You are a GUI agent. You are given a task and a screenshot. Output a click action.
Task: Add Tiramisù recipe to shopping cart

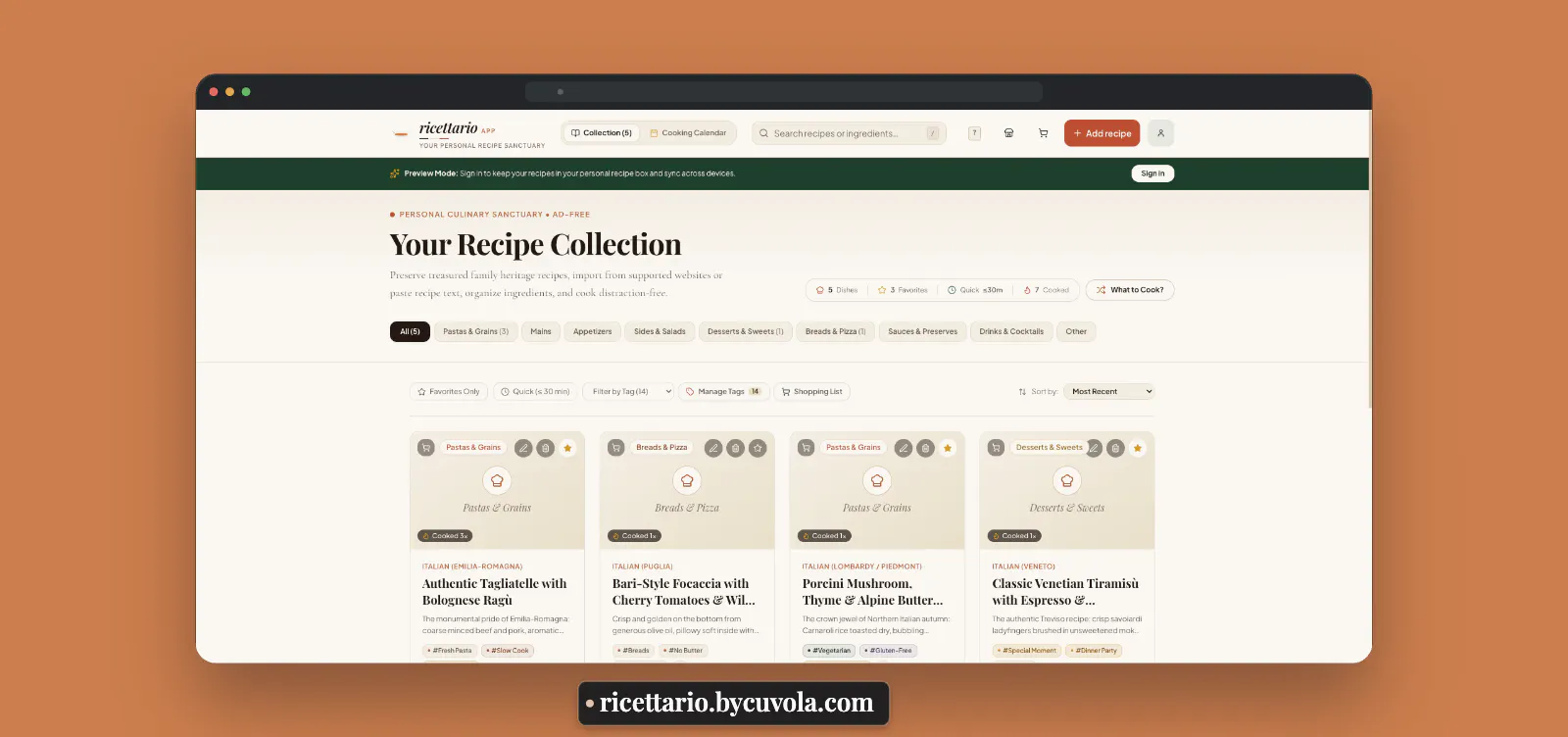996,448
